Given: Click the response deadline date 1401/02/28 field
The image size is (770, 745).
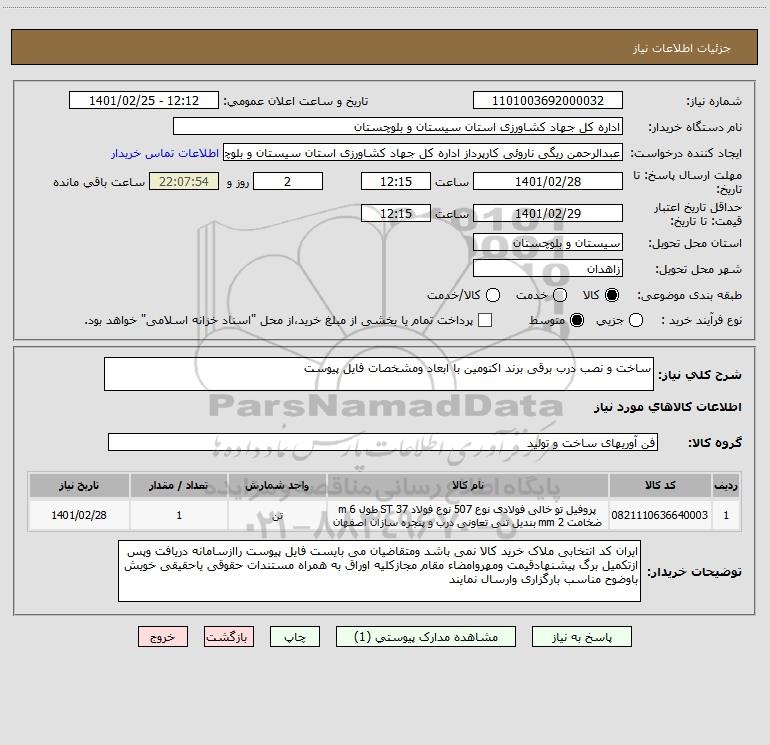Looking at the screenshot, I should coord(548,181).
